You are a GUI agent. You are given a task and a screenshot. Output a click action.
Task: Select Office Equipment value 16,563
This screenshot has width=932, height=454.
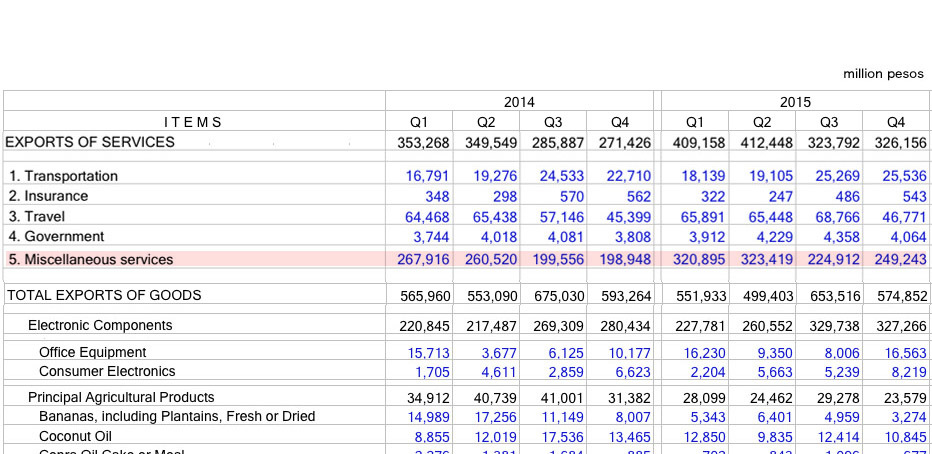tap(905, 353)
